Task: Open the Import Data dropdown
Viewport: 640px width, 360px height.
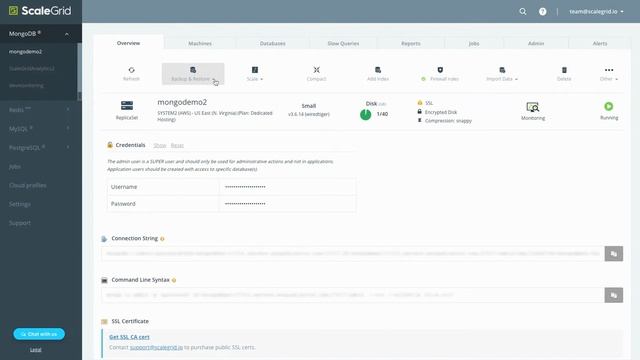Action: (x=502, y=74)
